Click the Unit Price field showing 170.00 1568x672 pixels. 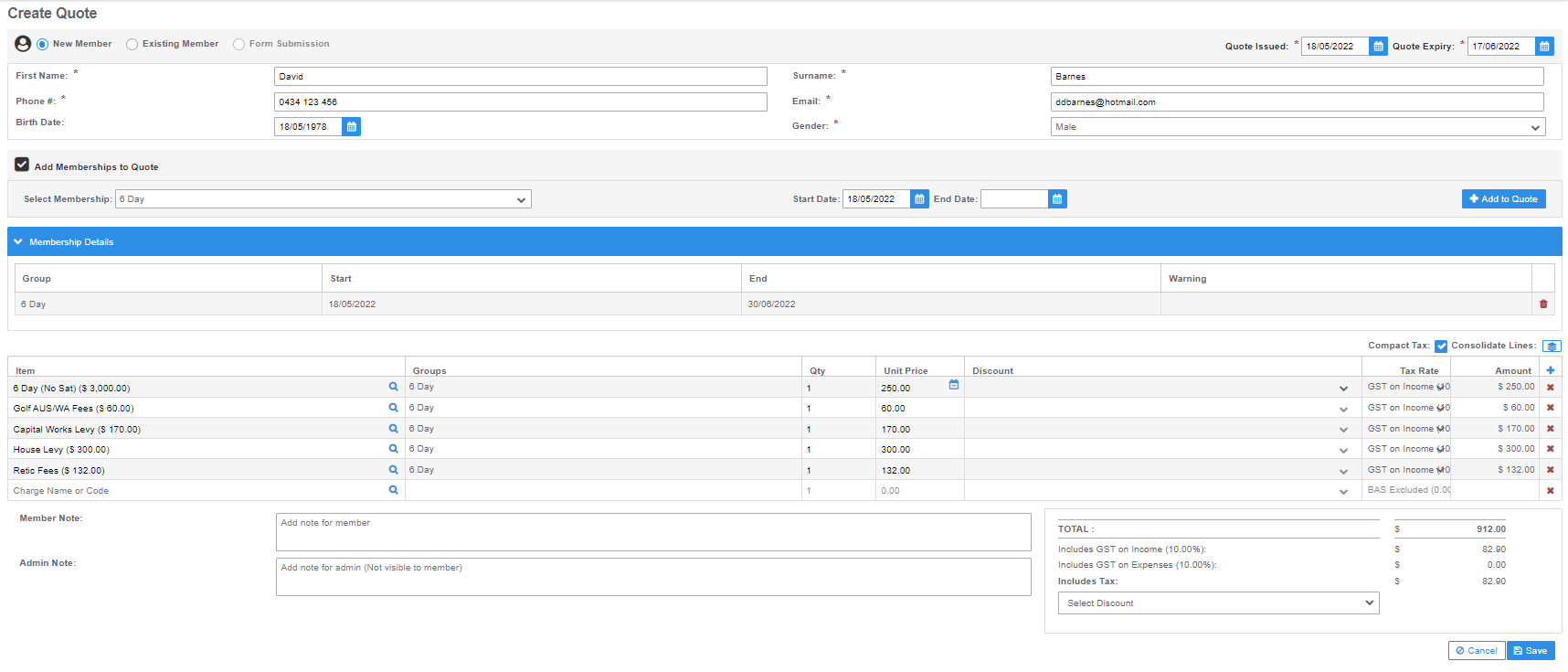coord(919,429)
